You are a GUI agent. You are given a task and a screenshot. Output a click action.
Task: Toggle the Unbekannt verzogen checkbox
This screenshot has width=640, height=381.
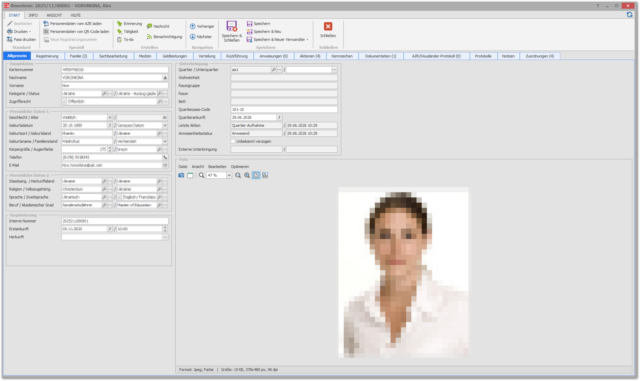coord(233,141)
